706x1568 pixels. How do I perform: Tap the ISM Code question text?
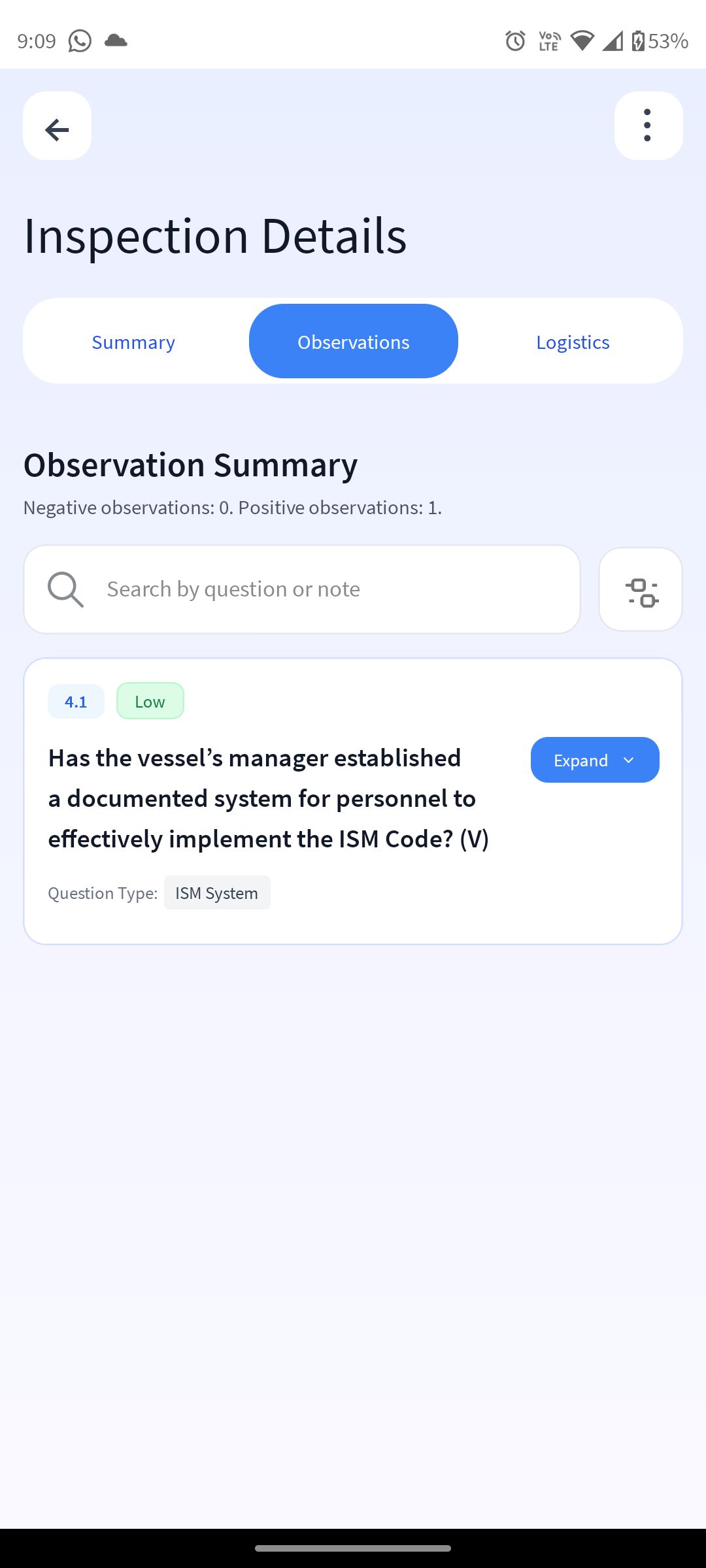tap(268, 798)
